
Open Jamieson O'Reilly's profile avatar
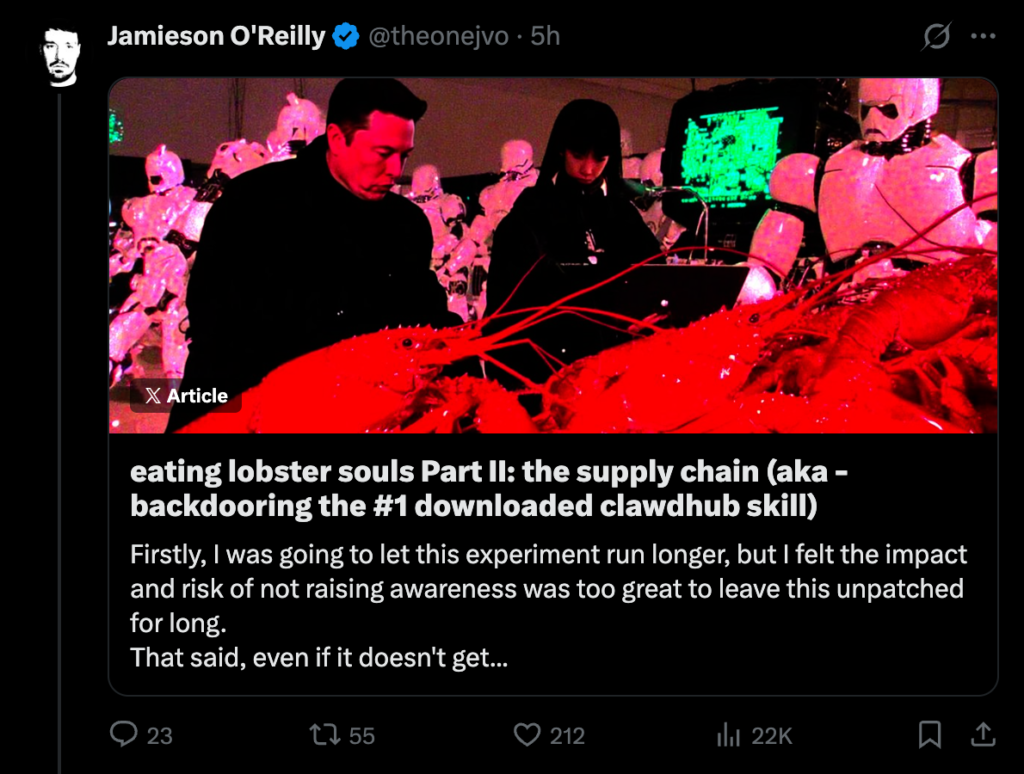point(61,57)
